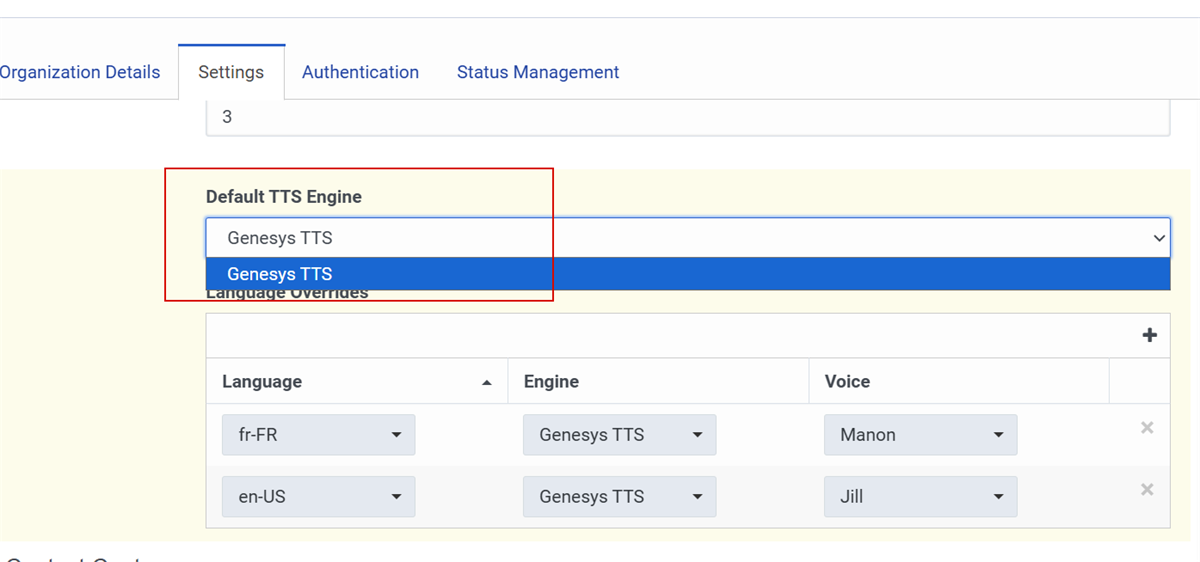Change engine for the en-US row

pos(619,497)
